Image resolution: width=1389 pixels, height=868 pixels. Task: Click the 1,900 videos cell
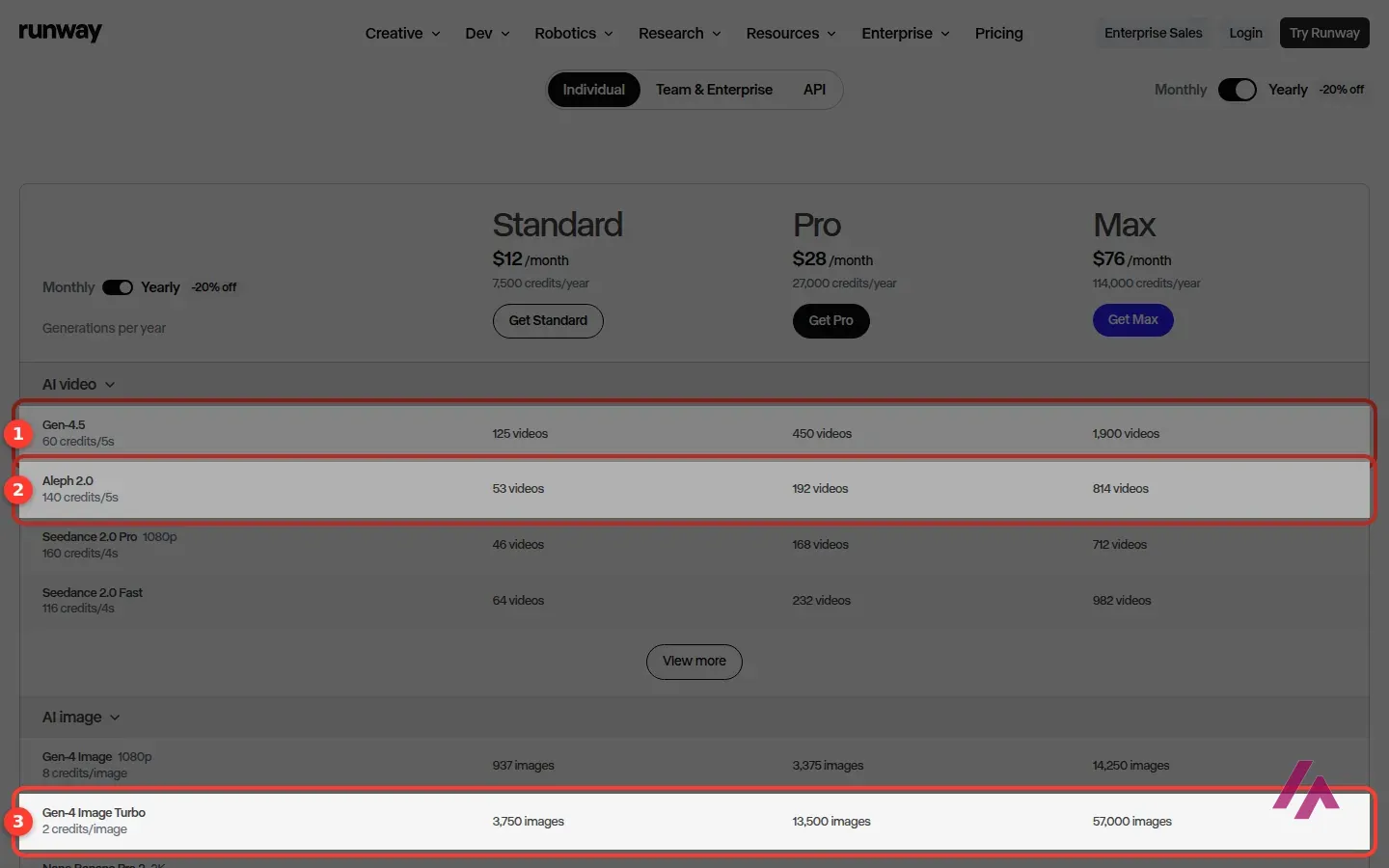point(1126,434)
